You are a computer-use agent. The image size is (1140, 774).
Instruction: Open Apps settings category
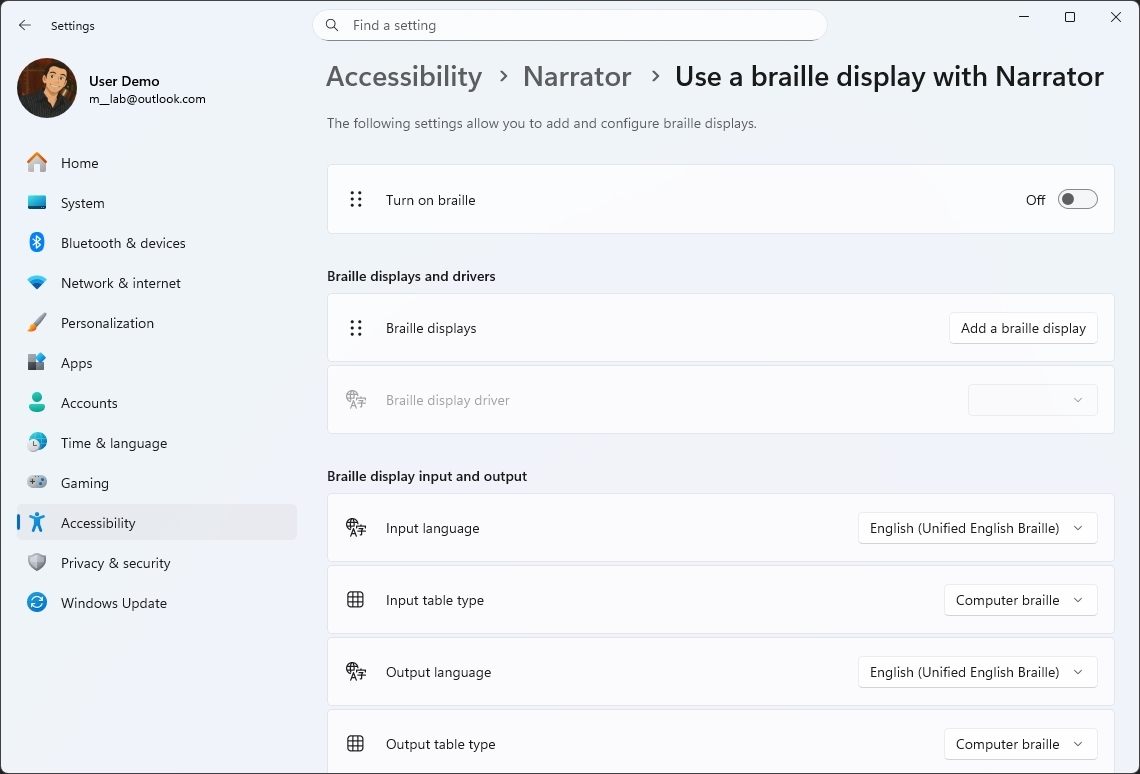(x=76, y=363)
